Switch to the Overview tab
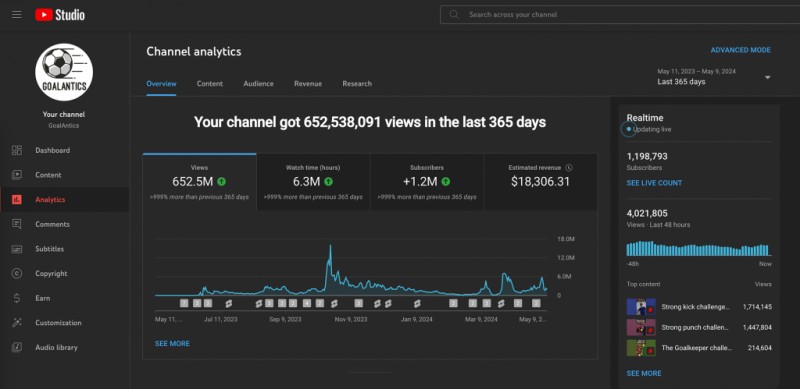800x389 pixels. (161, 84)
